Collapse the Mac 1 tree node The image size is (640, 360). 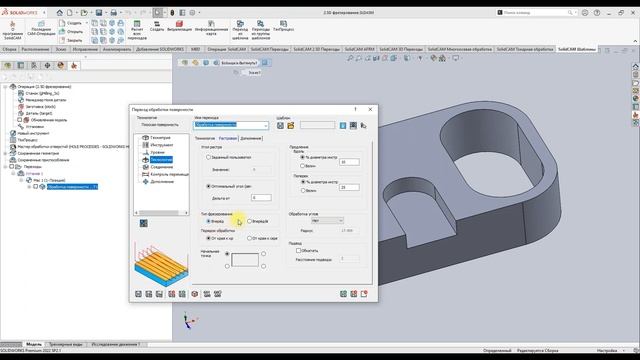21,180
